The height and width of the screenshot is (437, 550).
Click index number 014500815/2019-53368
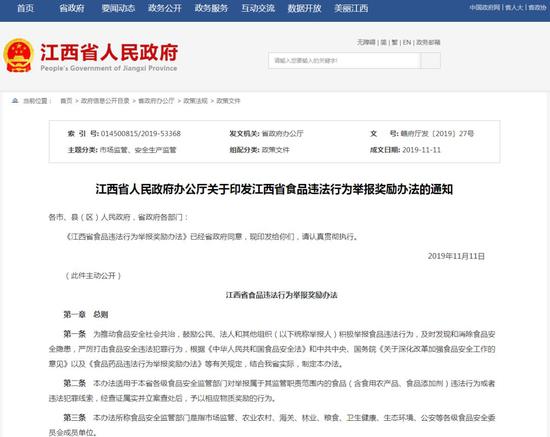[141, 134]
